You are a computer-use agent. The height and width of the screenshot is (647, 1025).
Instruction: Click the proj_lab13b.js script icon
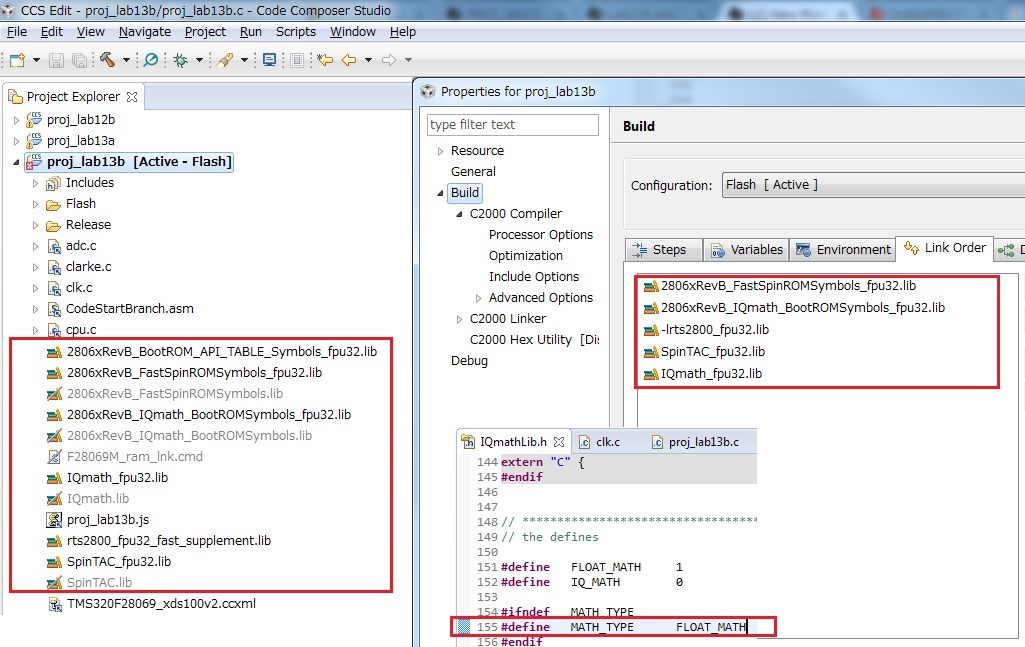pos(54,520)
